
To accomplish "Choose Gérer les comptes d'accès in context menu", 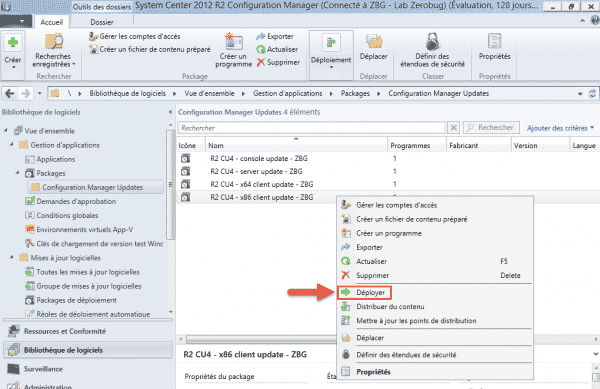I will click(x=435, y=205).
